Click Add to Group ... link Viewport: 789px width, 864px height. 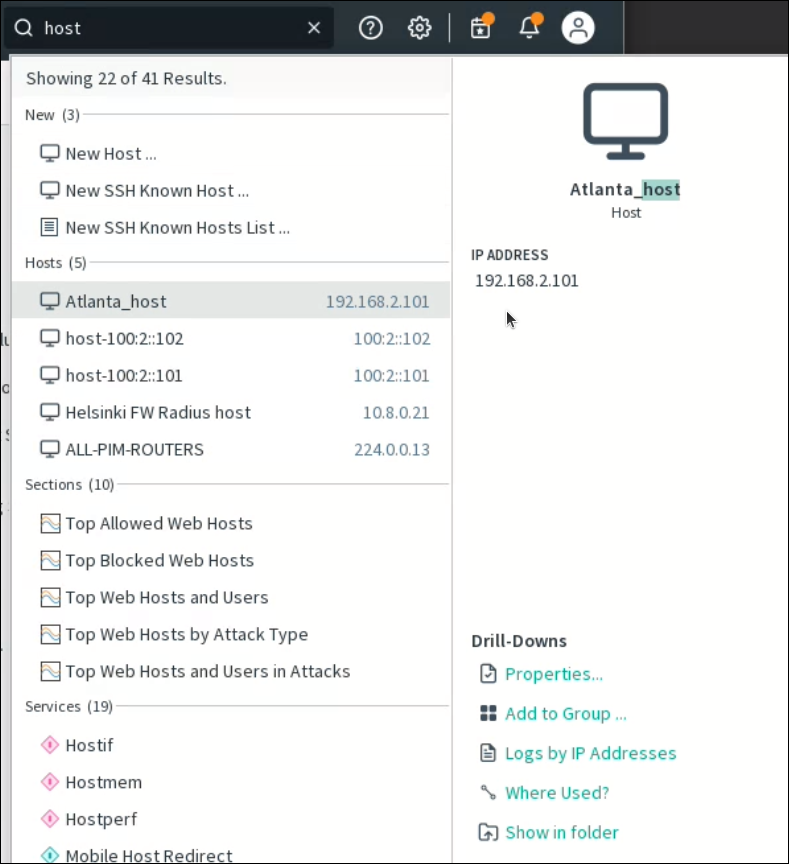point(565,714)
